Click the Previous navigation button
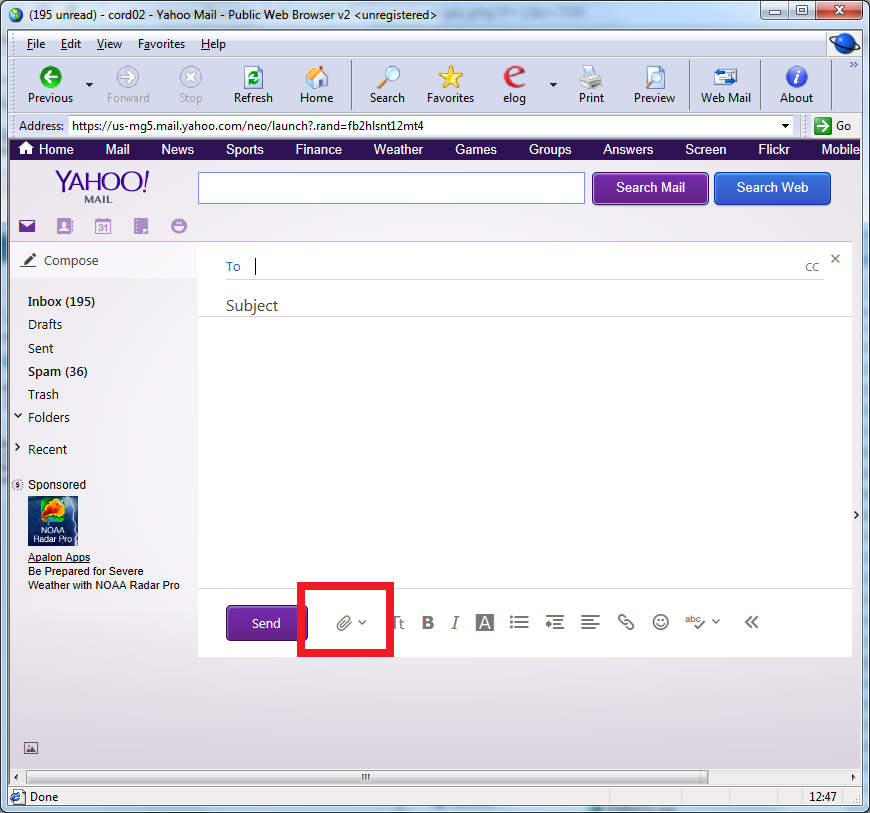The height and width of the screenshot is (813, 870). coord(50,84)
